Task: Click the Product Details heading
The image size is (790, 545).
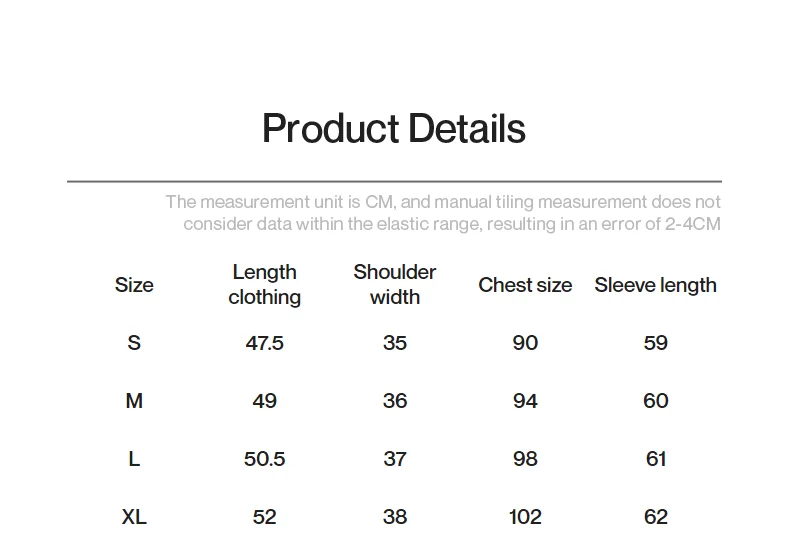Action: point(394,128)
